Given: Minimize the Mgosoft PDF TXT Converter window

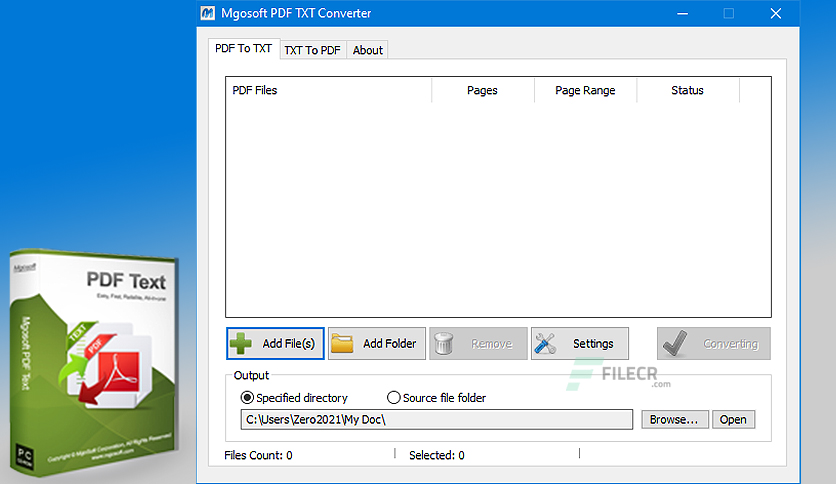Looking at the screenshot, I should (x=682, y=13).
